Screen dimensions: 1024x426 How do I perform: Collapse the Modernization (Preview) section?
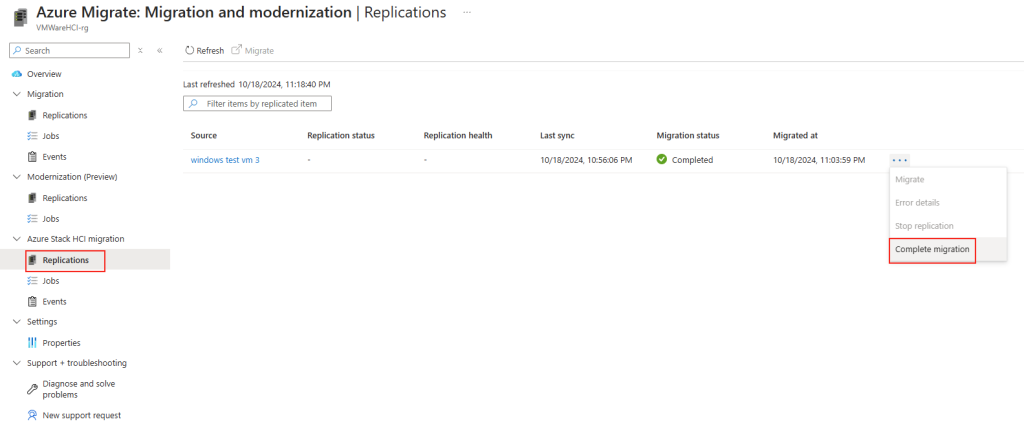(x=17, y=177)
